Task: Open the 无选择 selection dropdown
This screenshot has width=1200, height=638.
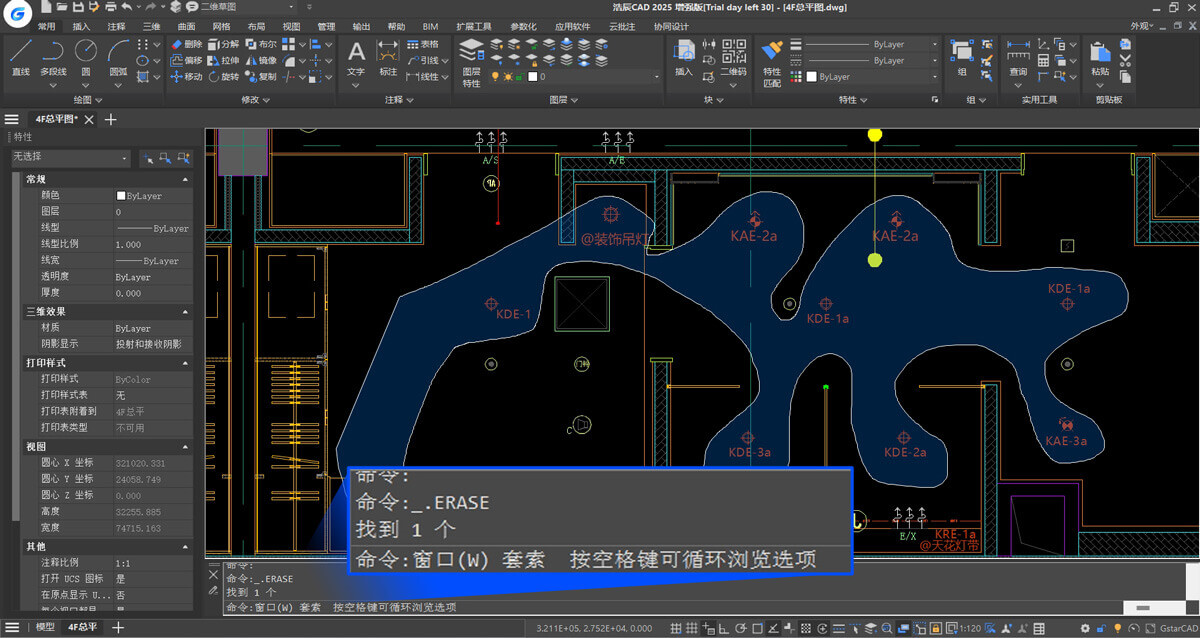Action: (70, 158)
